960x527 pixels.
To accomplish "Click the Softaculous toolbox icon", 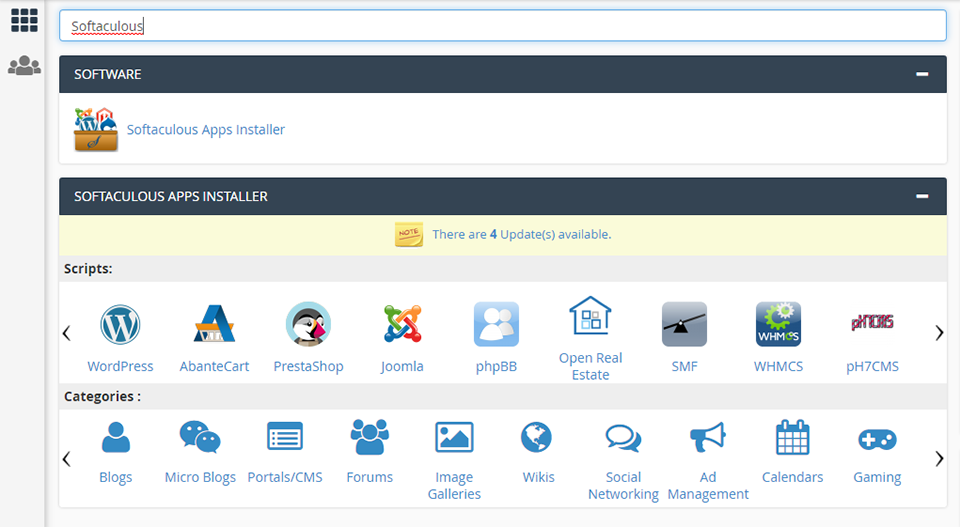I will point(96,129).
